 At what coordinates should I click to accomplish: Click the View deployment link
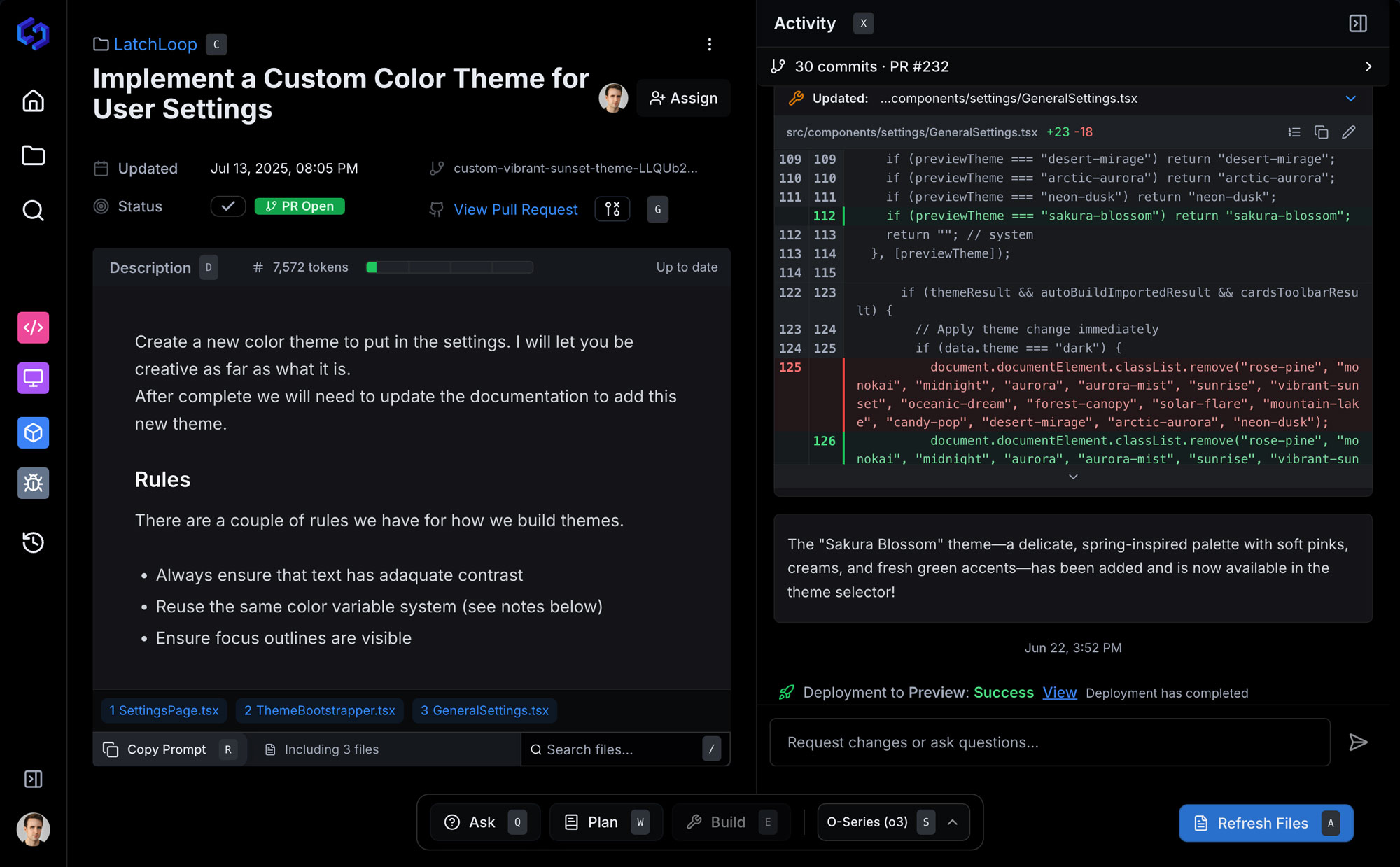click(1060, 692)
